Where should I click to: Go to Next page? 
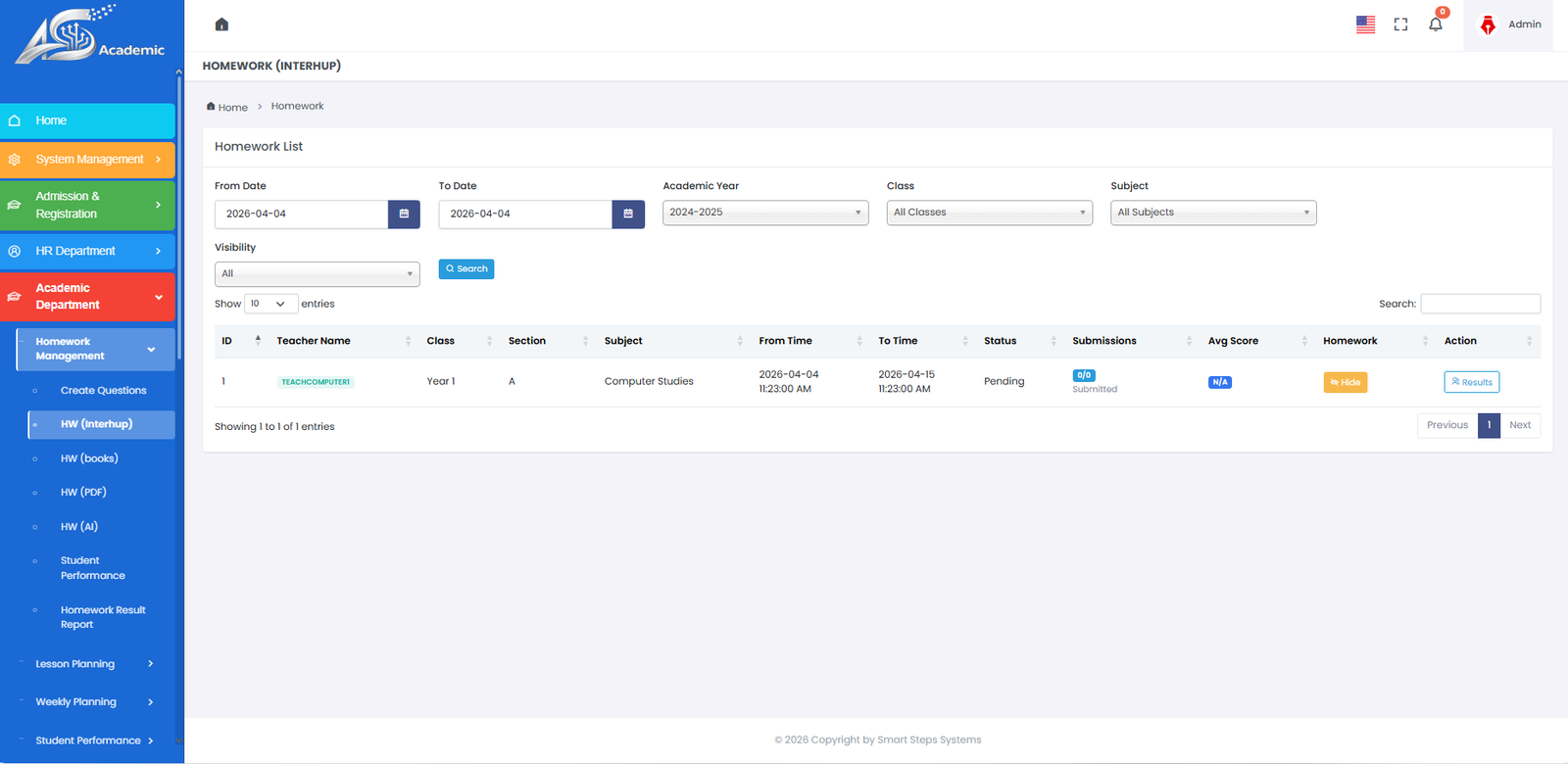(x=1520, y=425)
